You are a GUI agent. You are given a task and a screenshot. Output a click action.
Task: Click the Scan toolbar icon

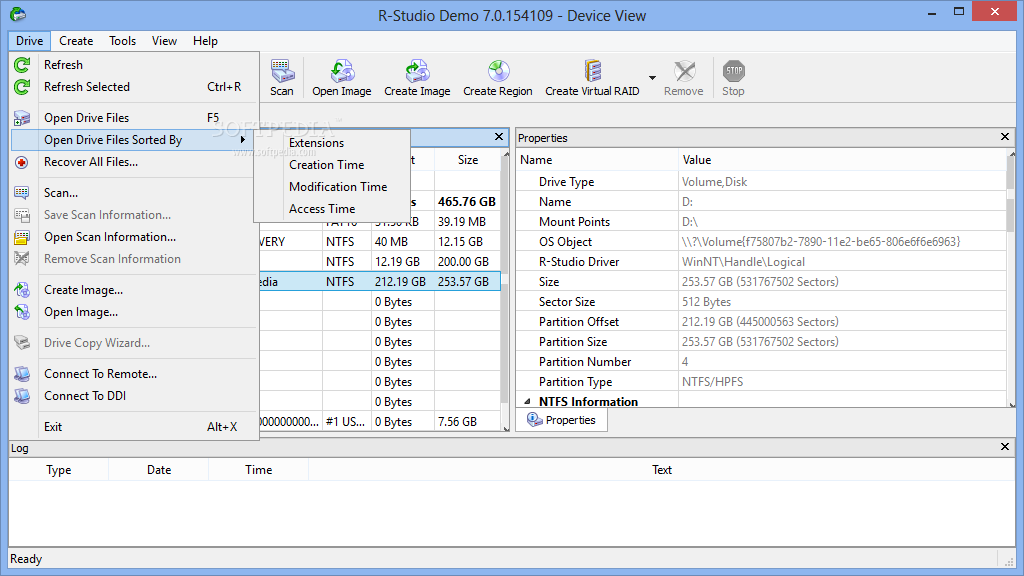click(282, 71)
